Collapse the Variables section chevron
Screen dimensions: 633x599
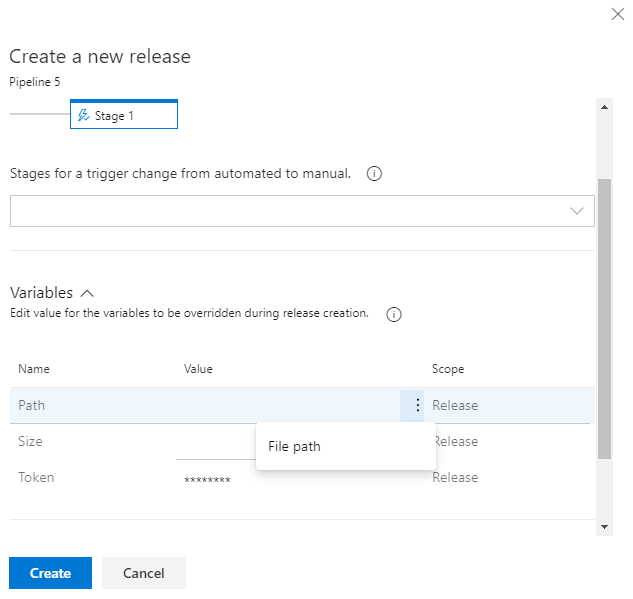click(87, 294)
